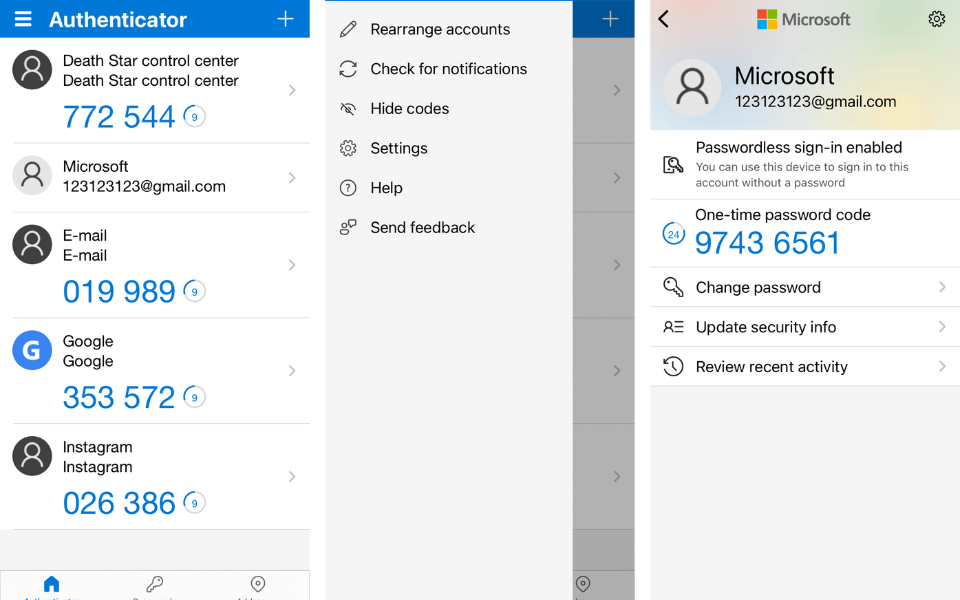Copy the code 772 544
Screen dimensions: 960x600
(x=119, y=117)
